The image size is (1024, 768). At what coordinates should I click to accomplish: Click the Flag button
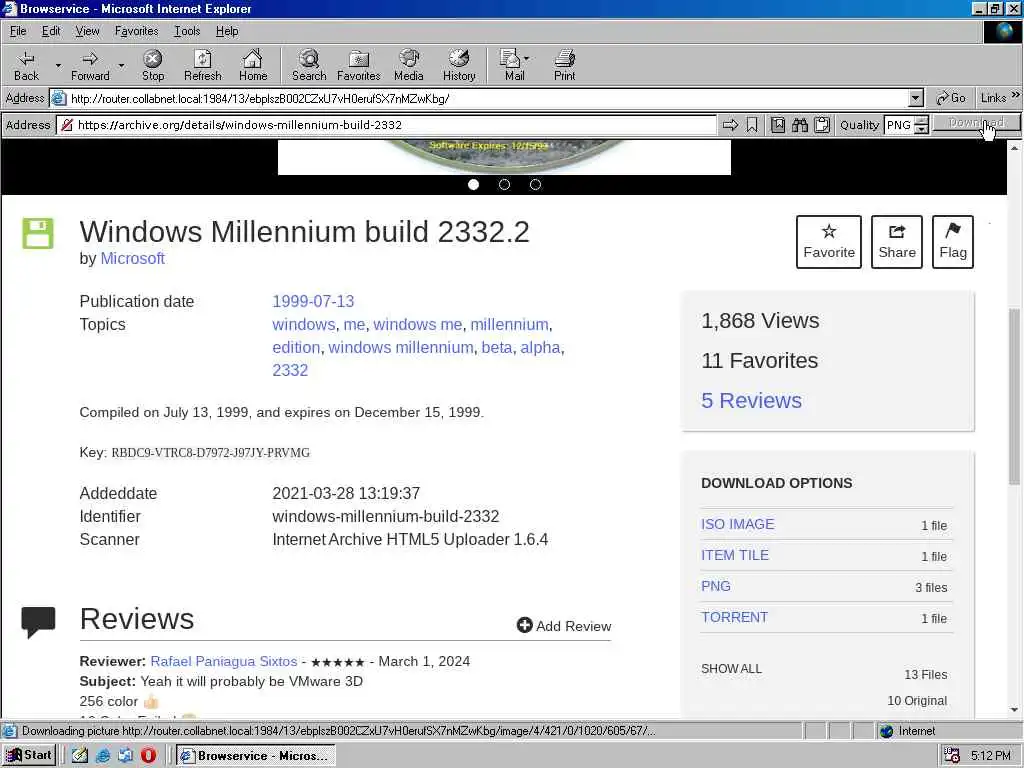tap(953, 242)
